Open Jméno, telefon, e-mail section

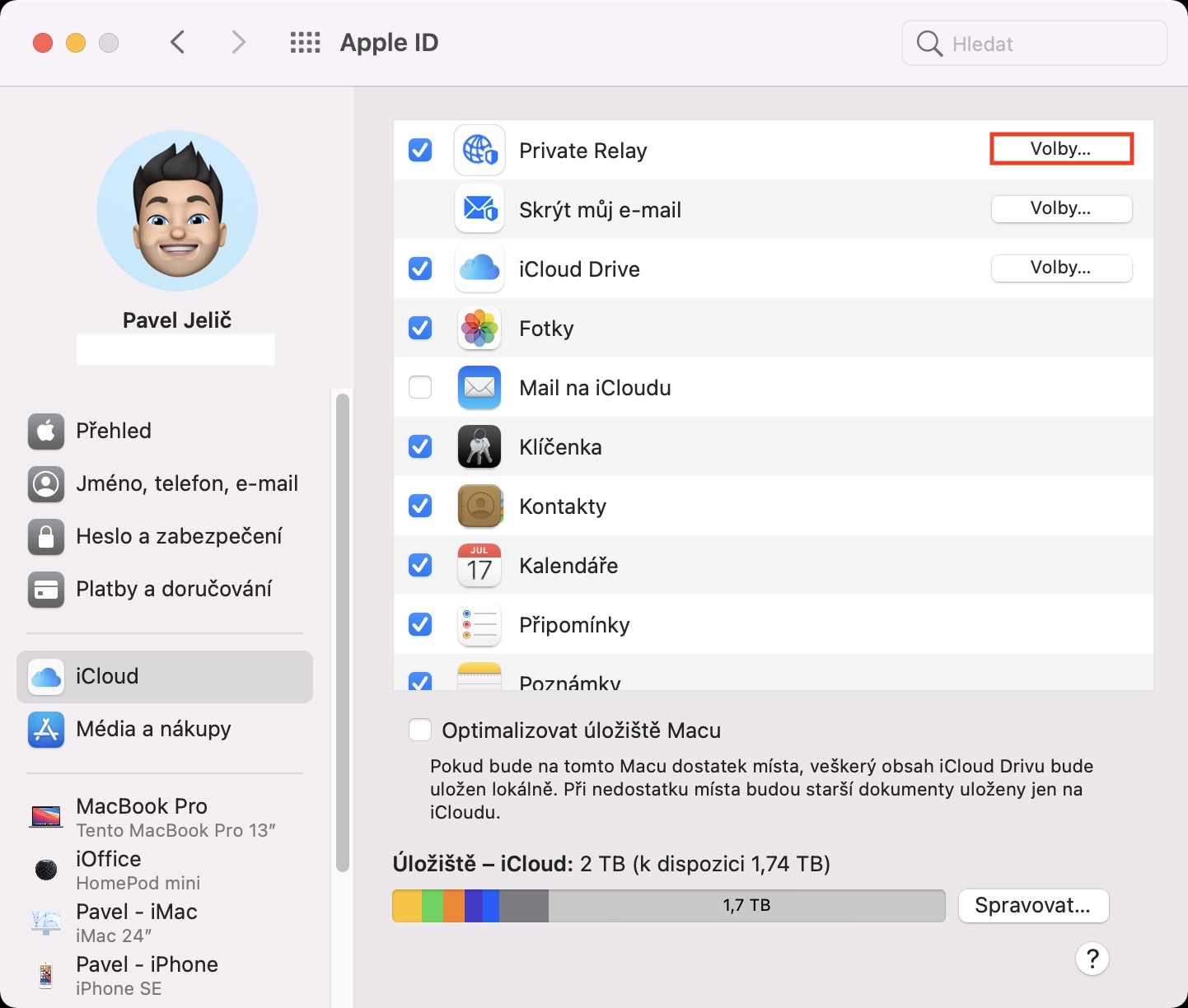pos(165,483)
